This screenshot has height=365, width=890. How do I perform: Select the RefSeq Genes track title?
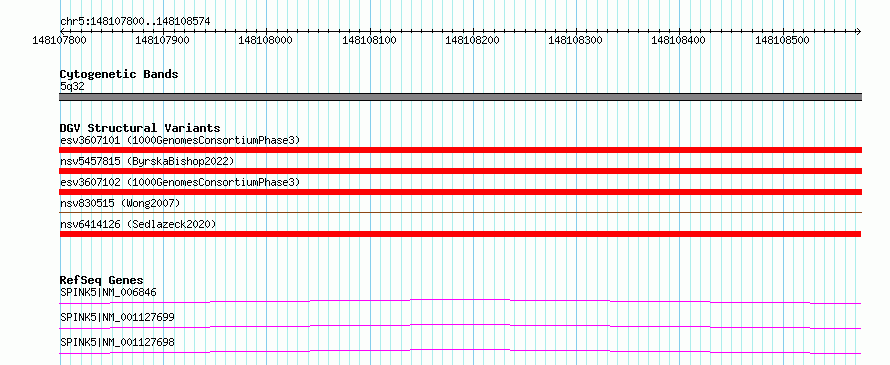pyautogui.click(x=102, y=280)
